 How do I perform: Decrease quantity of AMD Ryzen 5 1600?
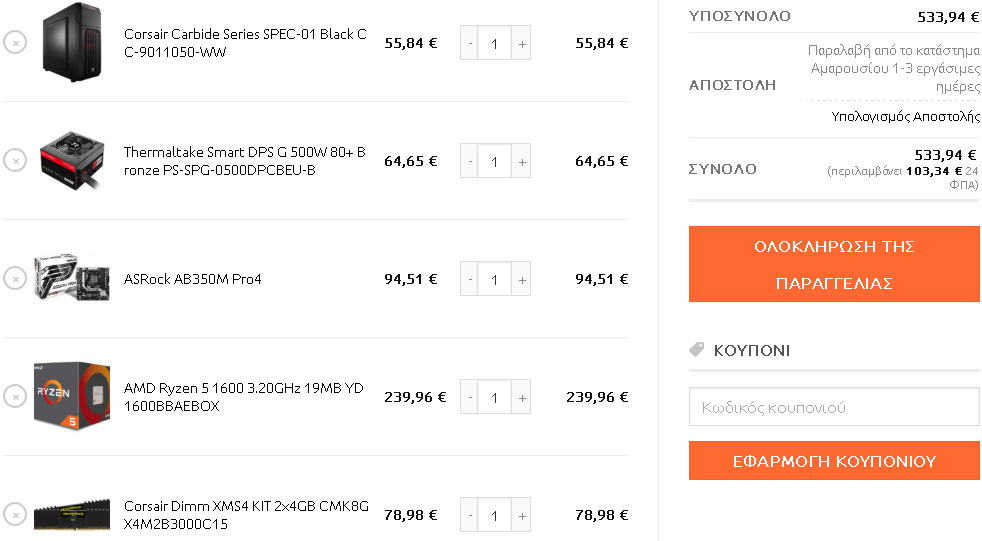(x=470, y=397)
